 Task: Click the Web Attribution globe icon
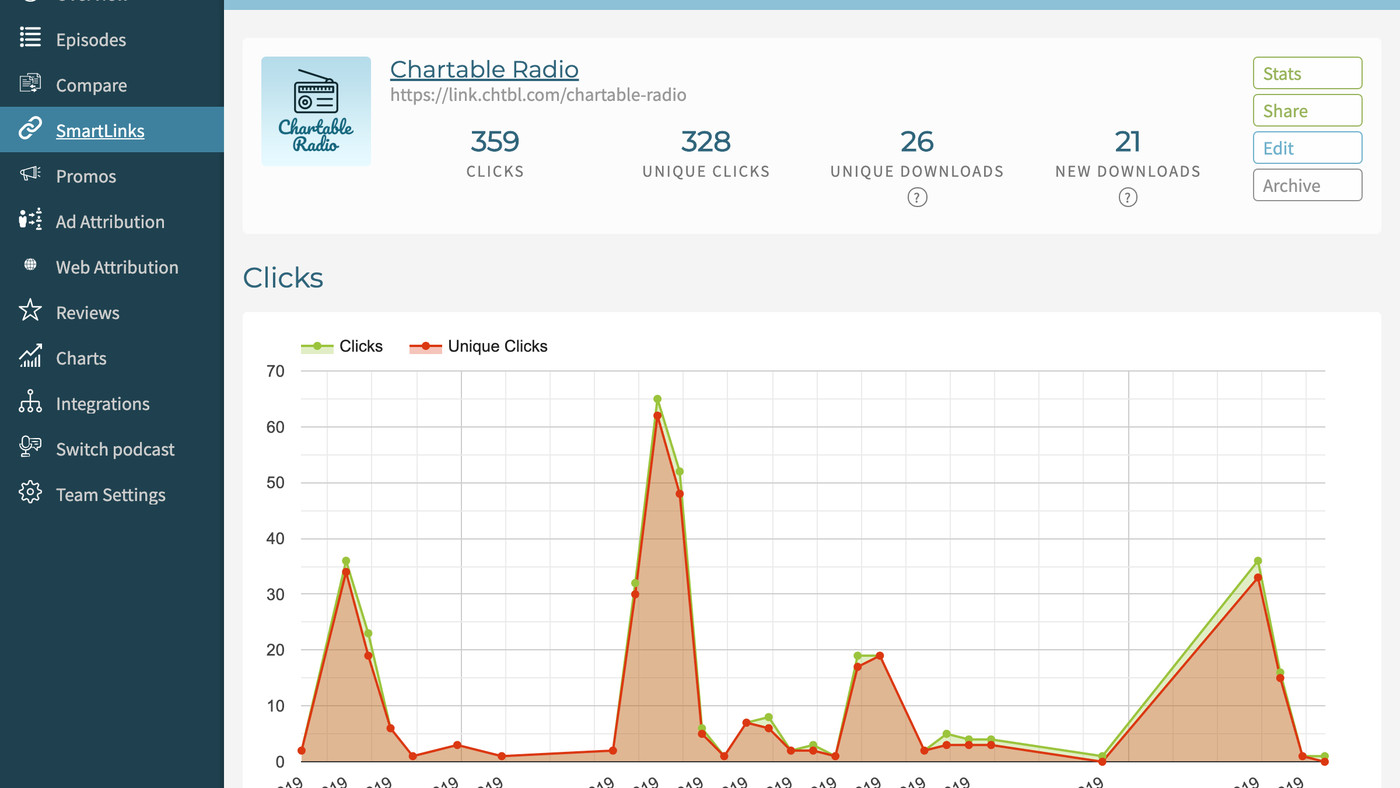(30, 266)
